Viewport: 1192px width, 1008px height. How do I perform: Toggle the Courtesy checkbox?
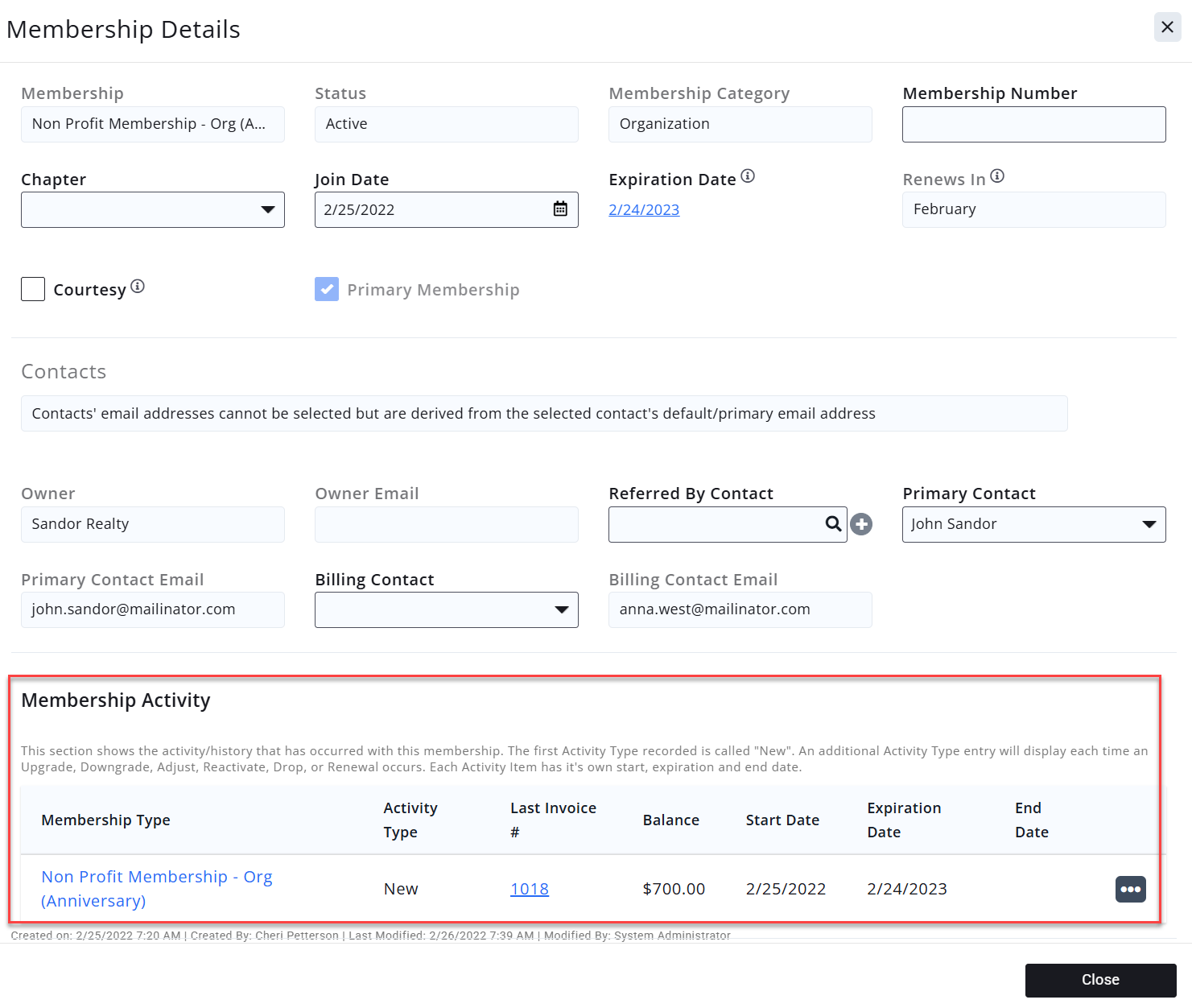[33, 289]
